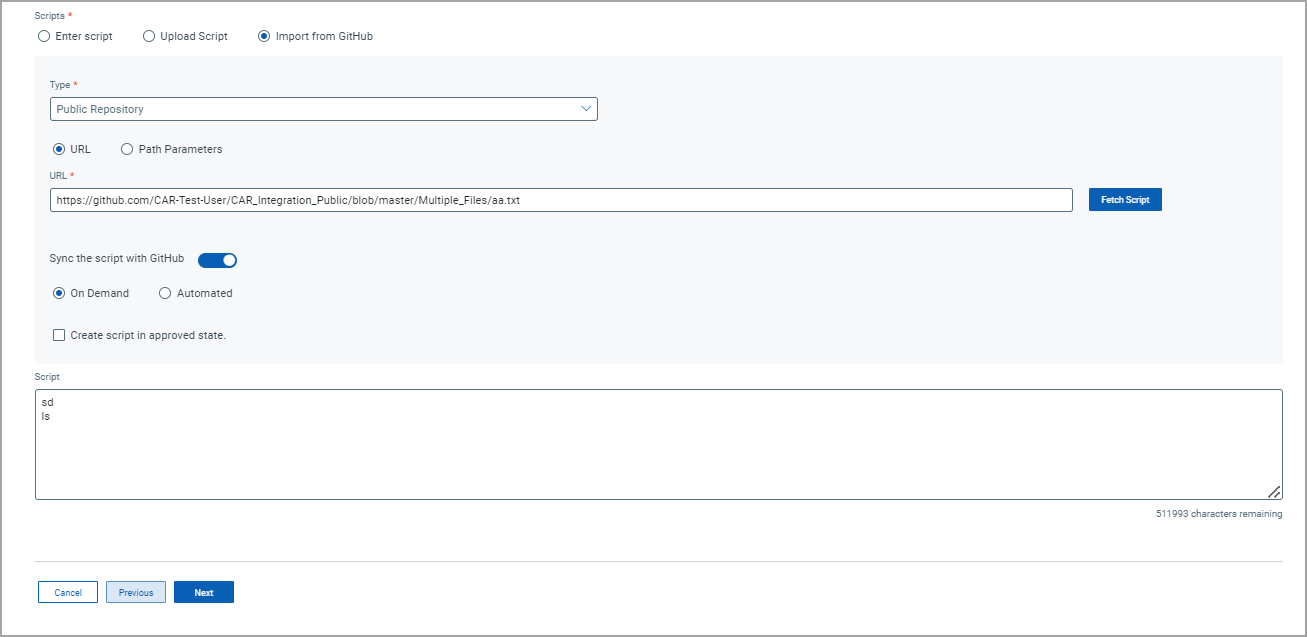This screenshot has width=1307, height=637.
Task: Select Import from GitHub radio button
Action: tap(264, 36)
